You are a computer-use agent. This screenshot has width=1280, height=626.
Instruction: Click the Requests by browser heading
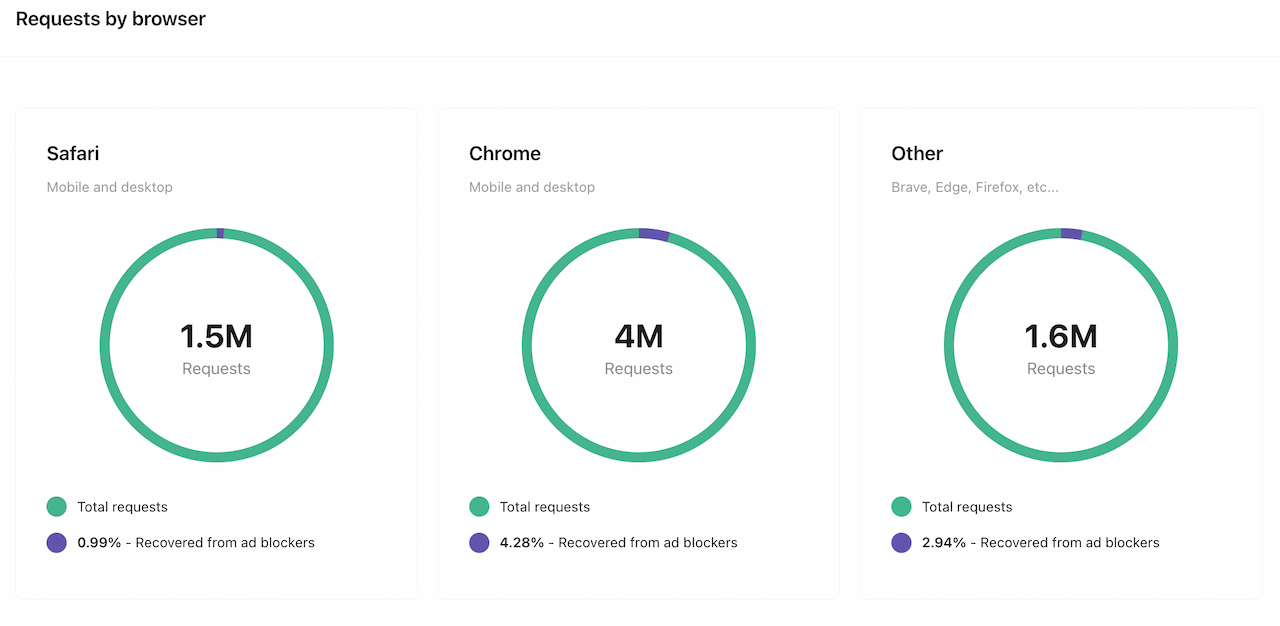pos(111,19)
